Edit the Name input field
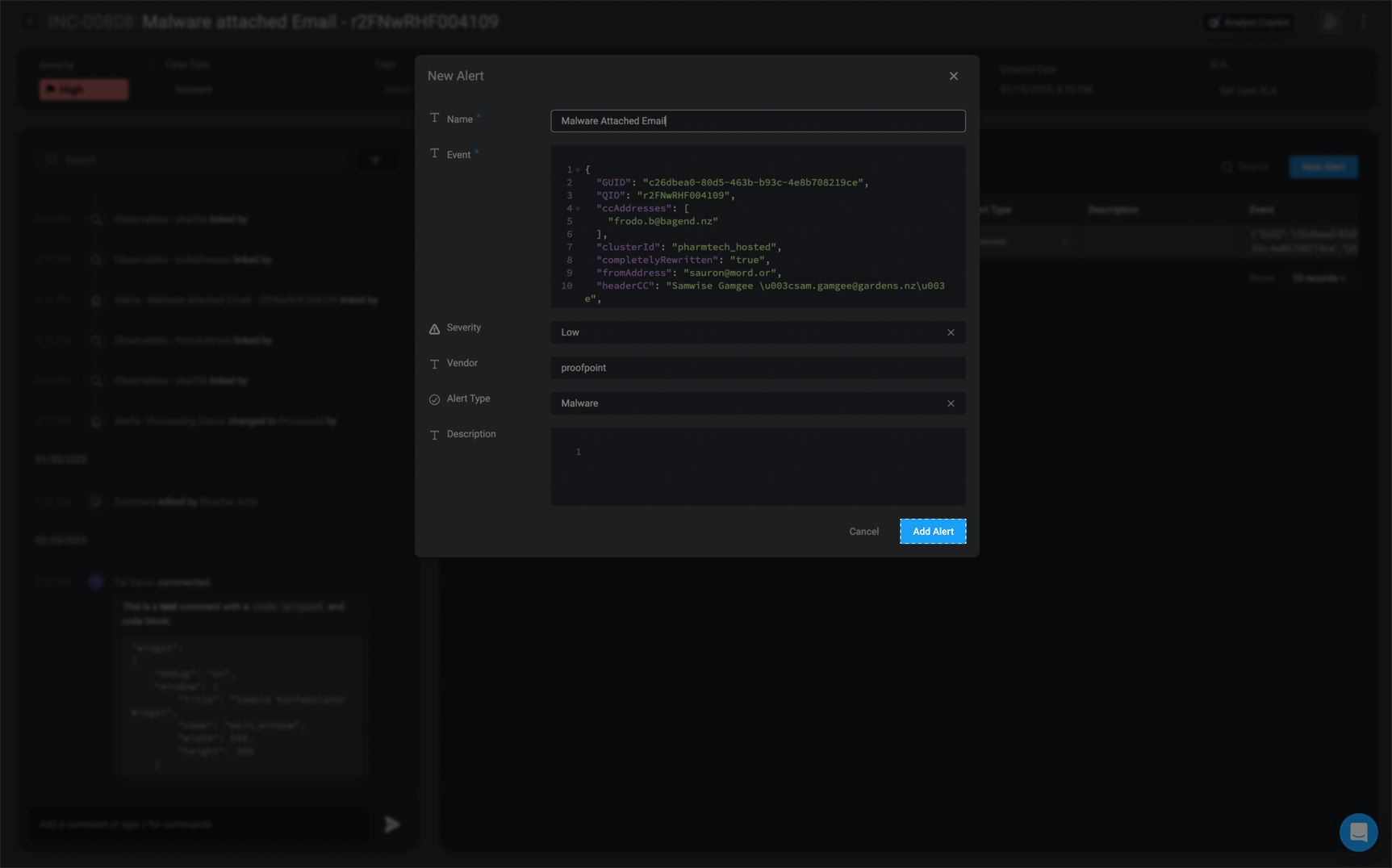1392x868 pixels. [758, 121]
